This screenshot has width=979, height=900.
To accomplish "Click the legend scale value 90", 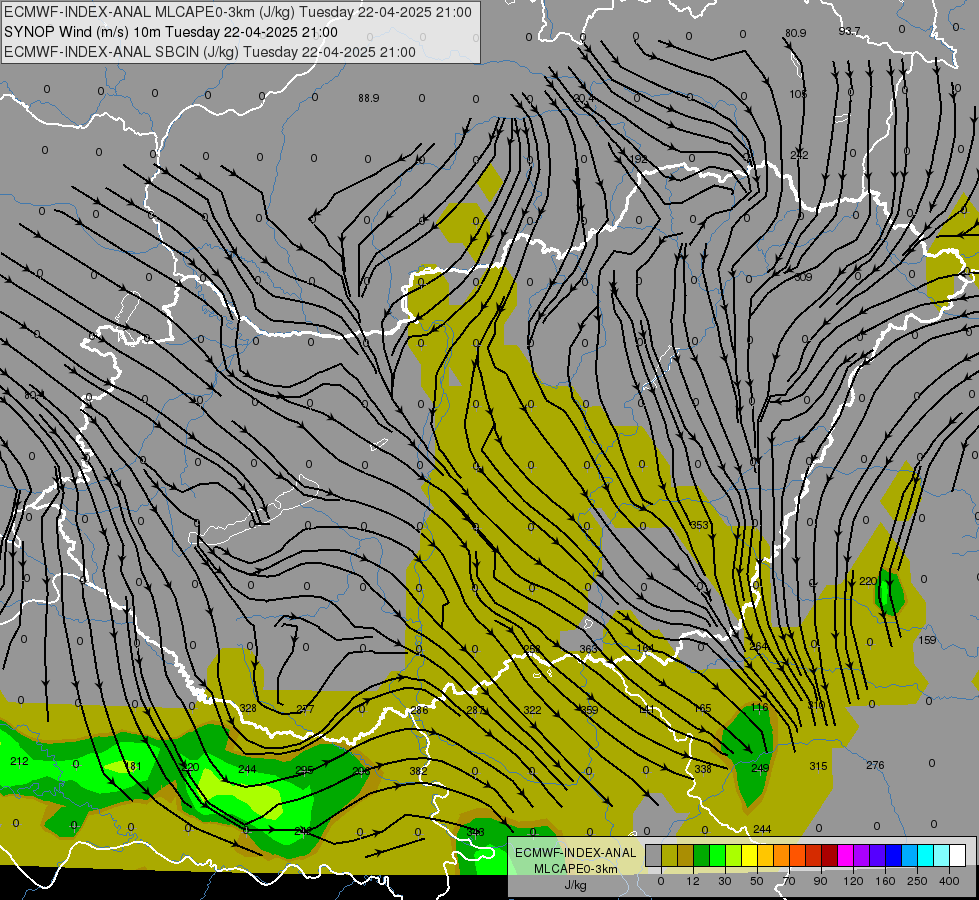I will pyautogui.click(x=820, y=881).
